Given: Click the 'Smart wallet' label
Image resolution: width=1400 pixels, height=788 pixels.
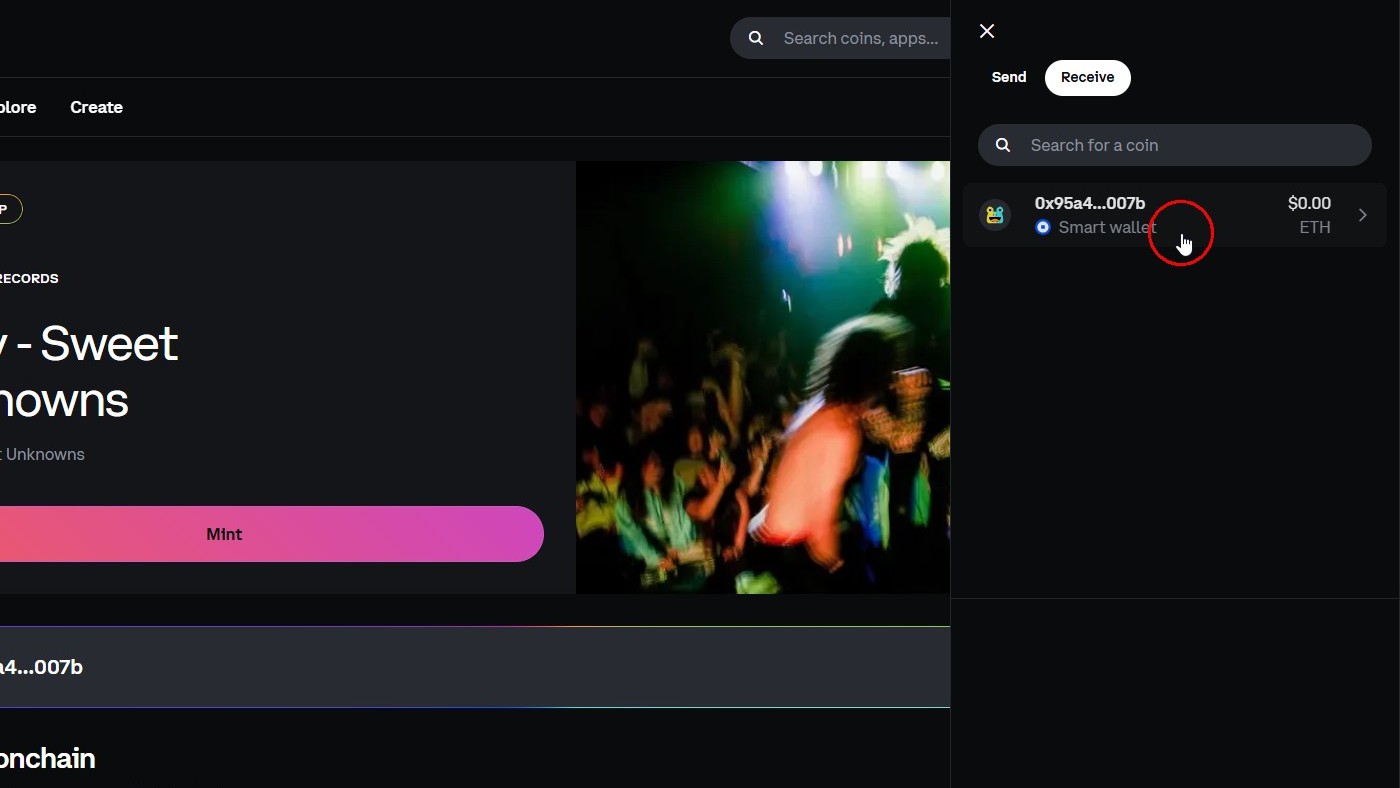Looking at the screenshot, I should point(1107,227).
